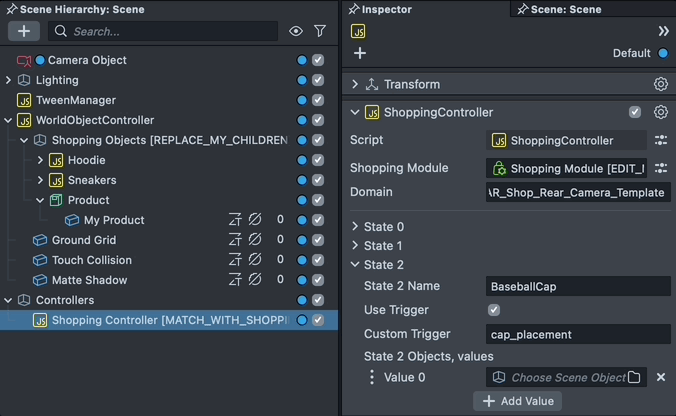Screen dimensions: 676x416
Task: Uncheck the Camera Object enable checkbox
Action: click(318, 60)
